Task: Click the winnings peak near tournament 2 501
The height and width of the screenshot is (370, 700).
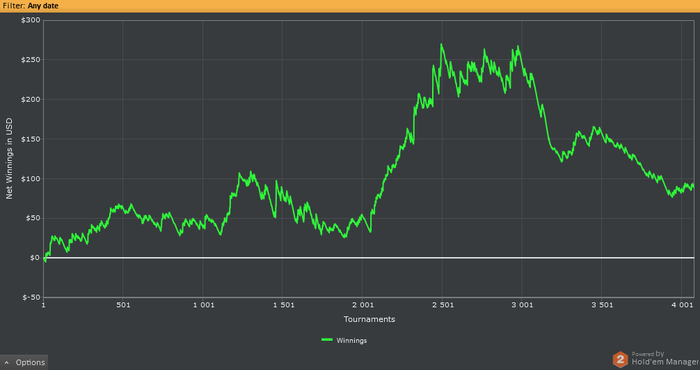Action: coord(441,44)
